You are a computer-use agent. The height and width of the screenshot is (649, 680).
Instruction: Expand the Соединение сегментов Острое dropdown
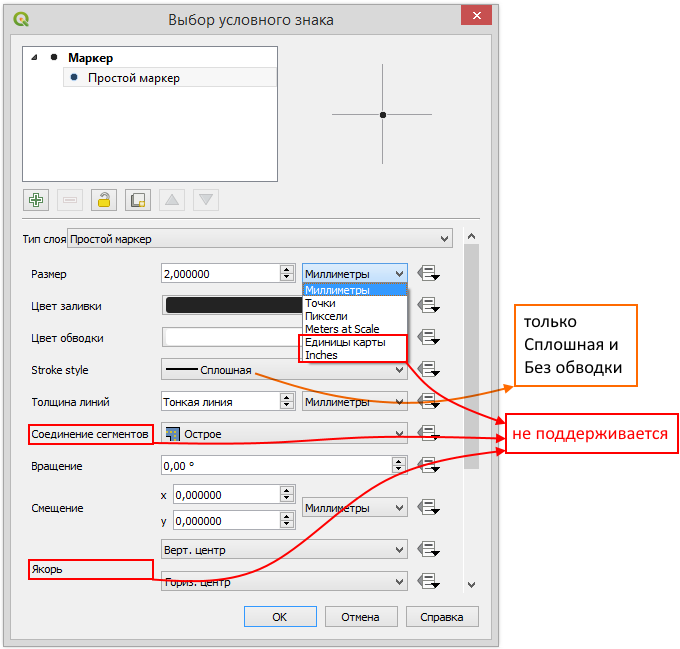[x=284, y=434]
